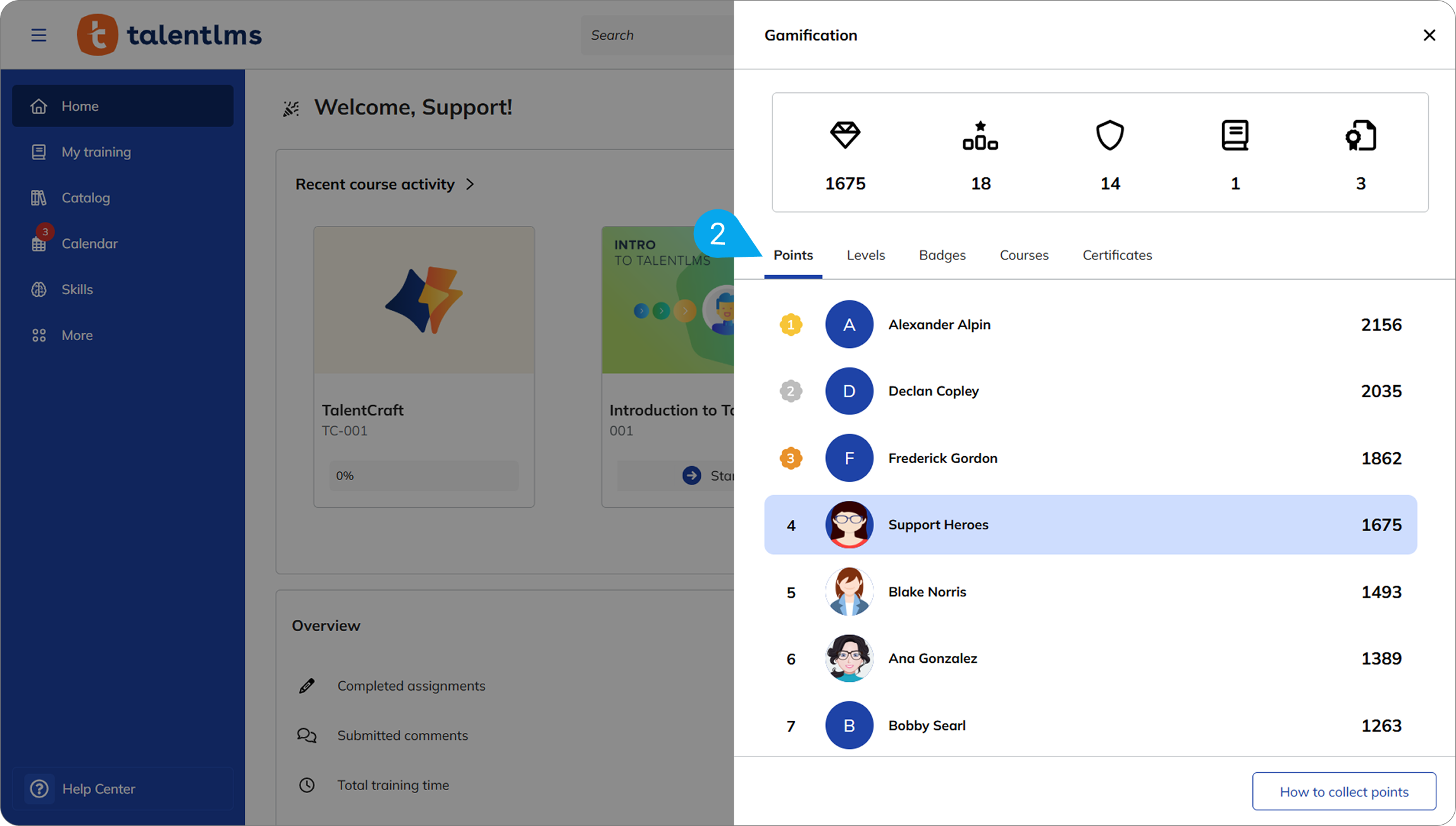
Task: Click the name Ana Gonzalez
Action: [933, 658]
